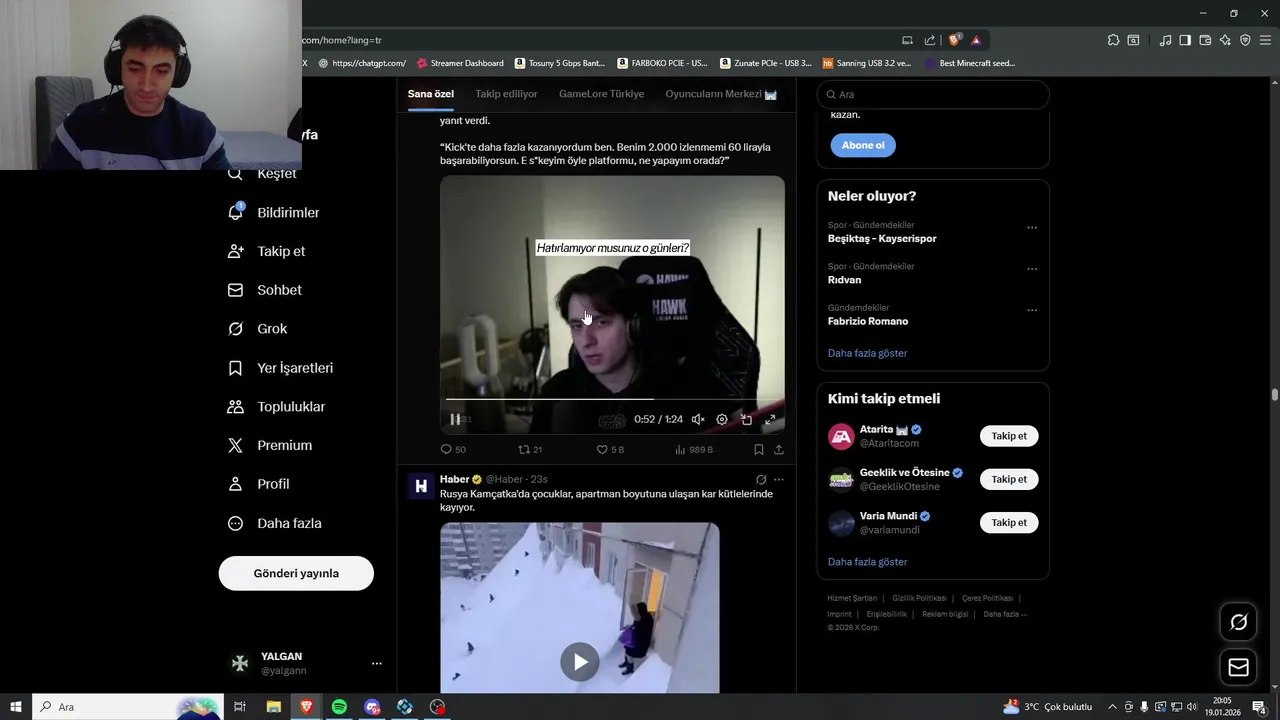View analytics showing 989 B views
Screen dimensions: 1280x720
(694, 449)
